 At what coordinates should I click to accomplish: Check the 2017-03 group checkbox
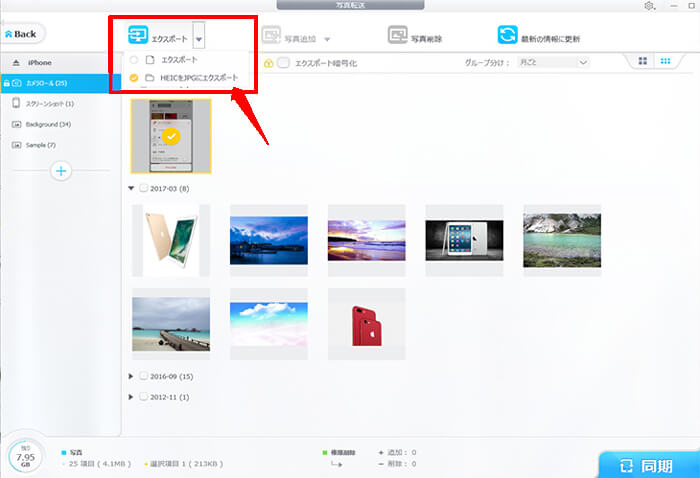pos(144,188)
